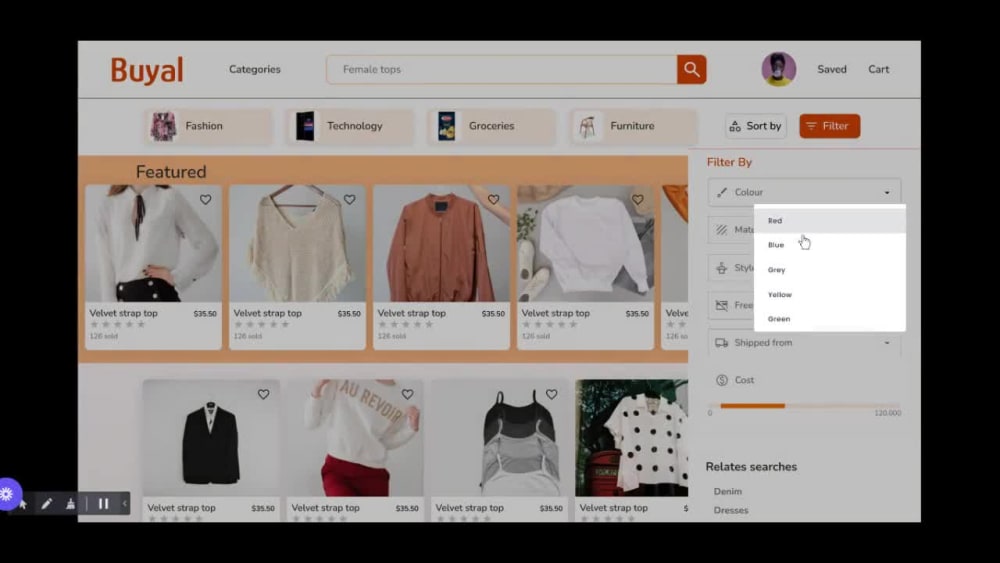Open the black blazer product image
1000x563 pixels.
pyautogui.click(x=211, y=438)
